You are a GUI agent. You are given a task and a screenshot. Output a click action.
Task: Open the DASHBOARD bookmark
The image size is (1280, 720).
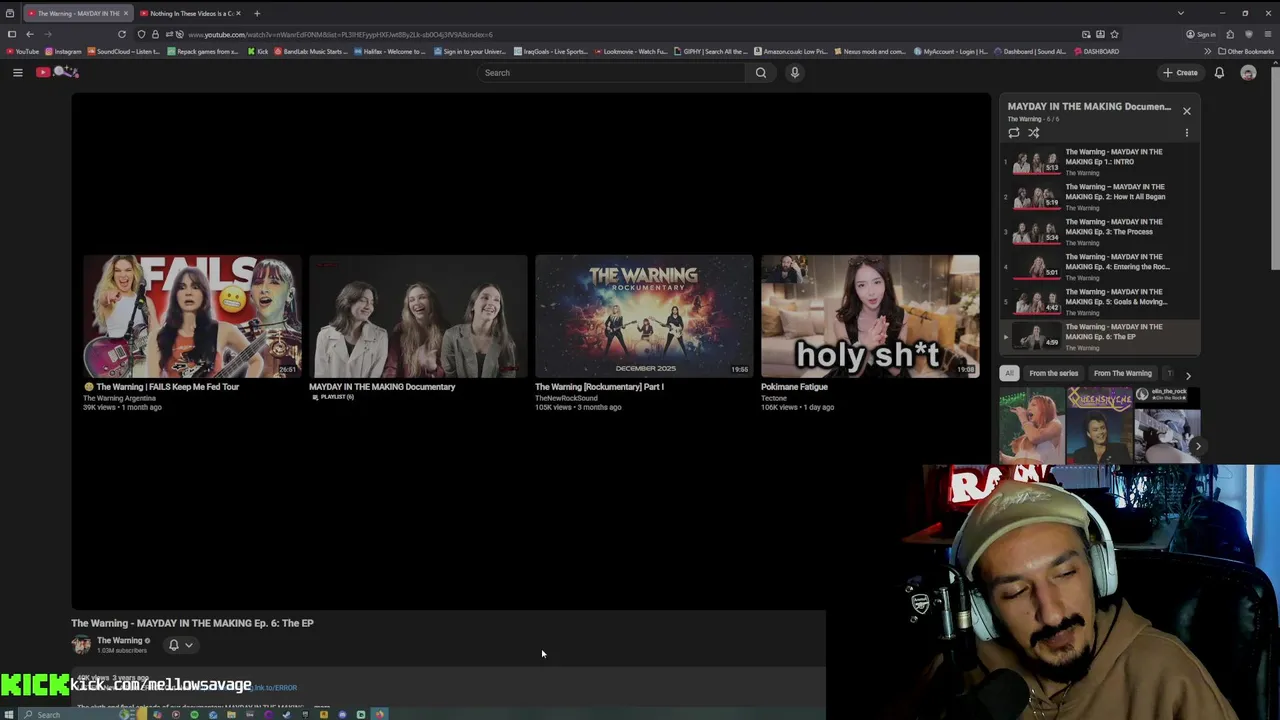coord(1096,51)
